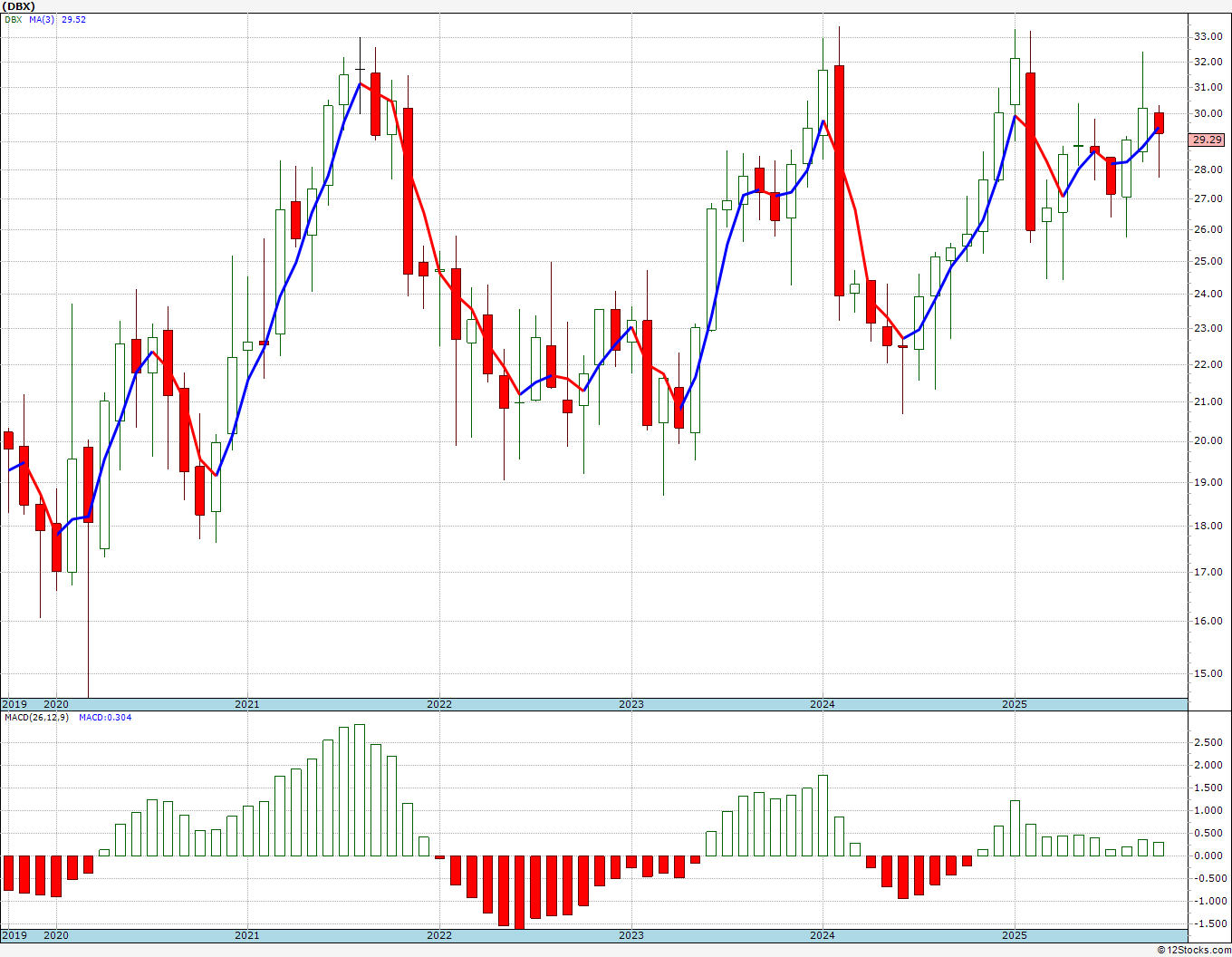The width and height of the screenshot is (1232, 957).
Task: Click the 0.000 MACD zero-line label
Action: (1208, 856)
